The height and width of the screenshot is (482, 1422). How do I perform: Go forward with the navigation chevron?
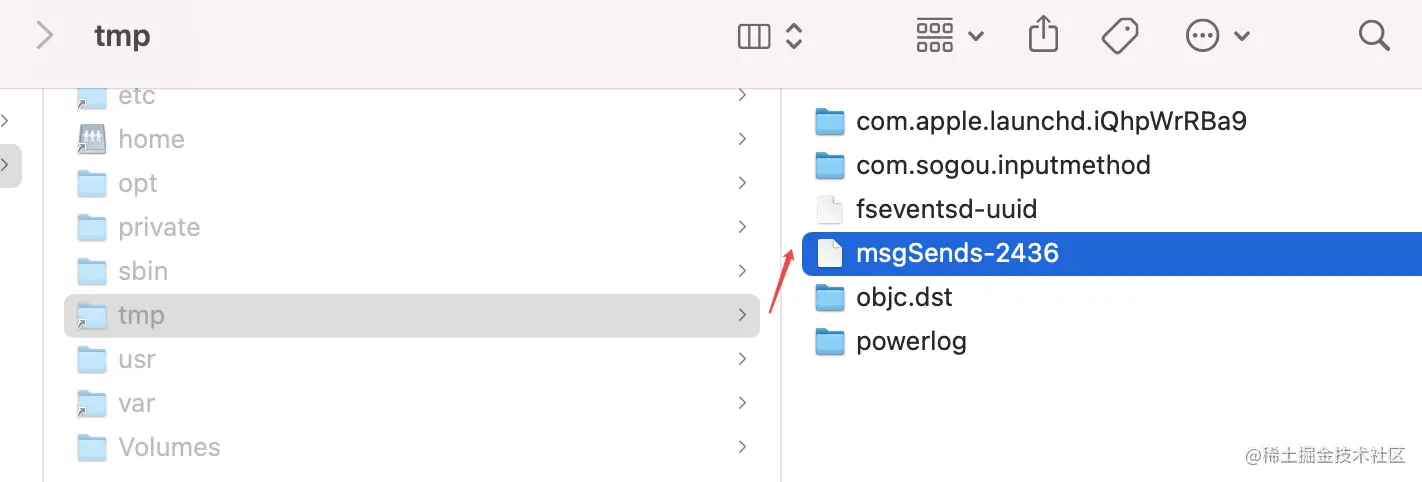point(44,37)
